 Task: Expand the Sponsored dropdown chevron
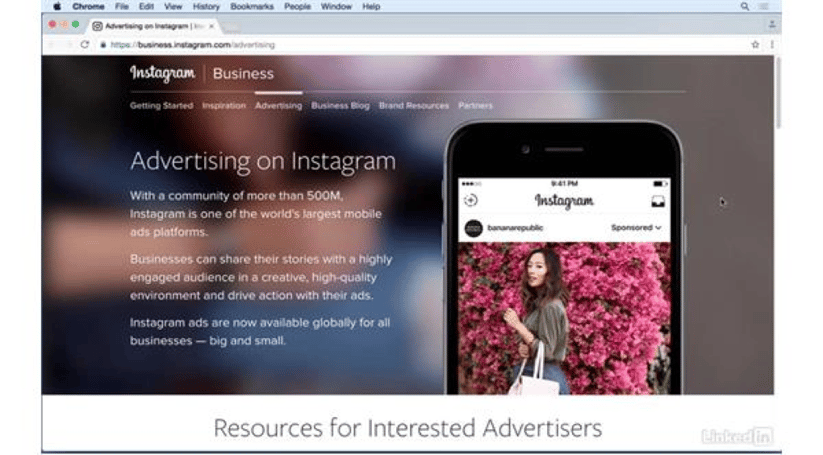pos(658,228)
